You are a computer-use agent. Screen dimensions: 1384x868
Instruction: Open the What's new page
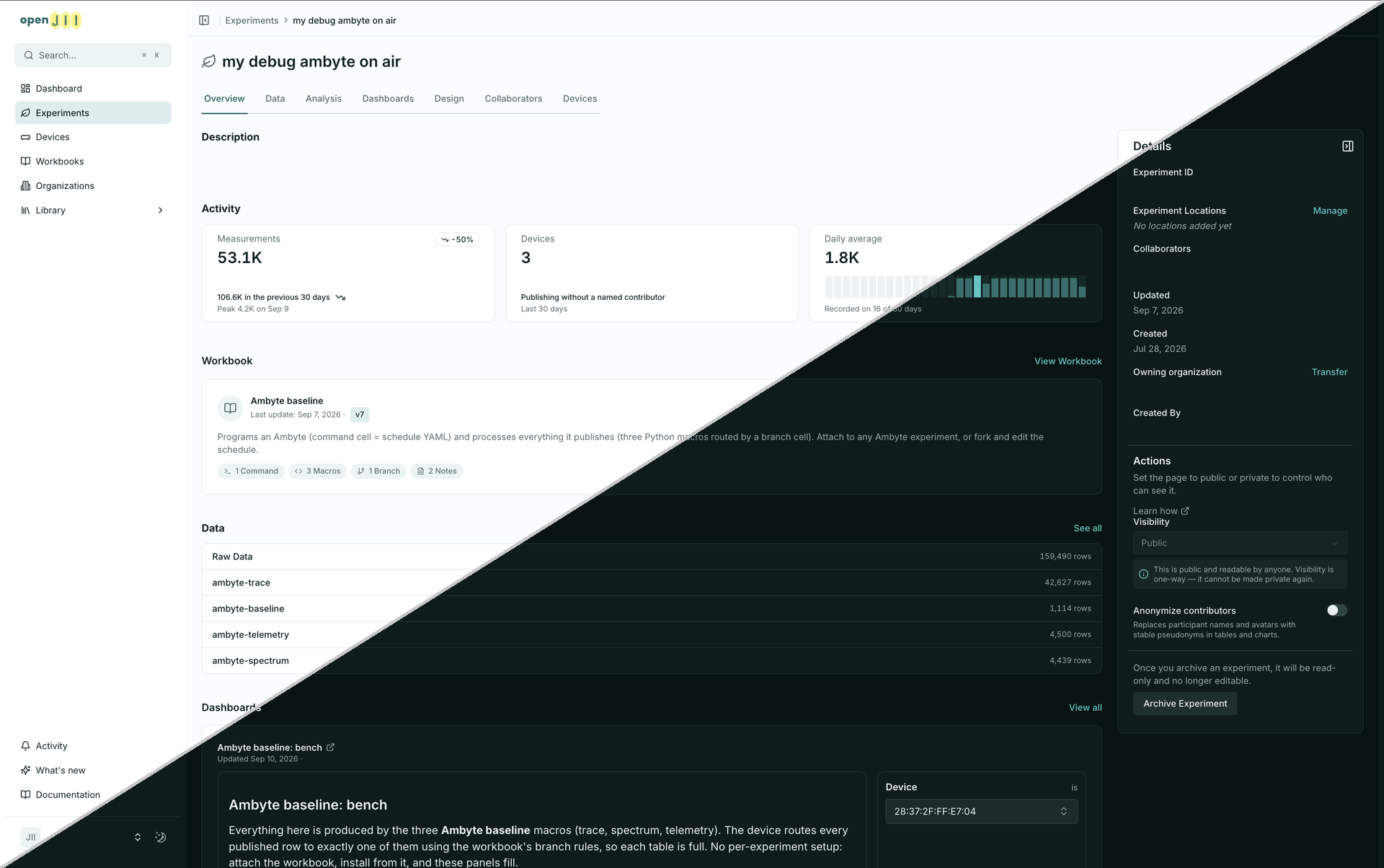click(x=93, y=771)
